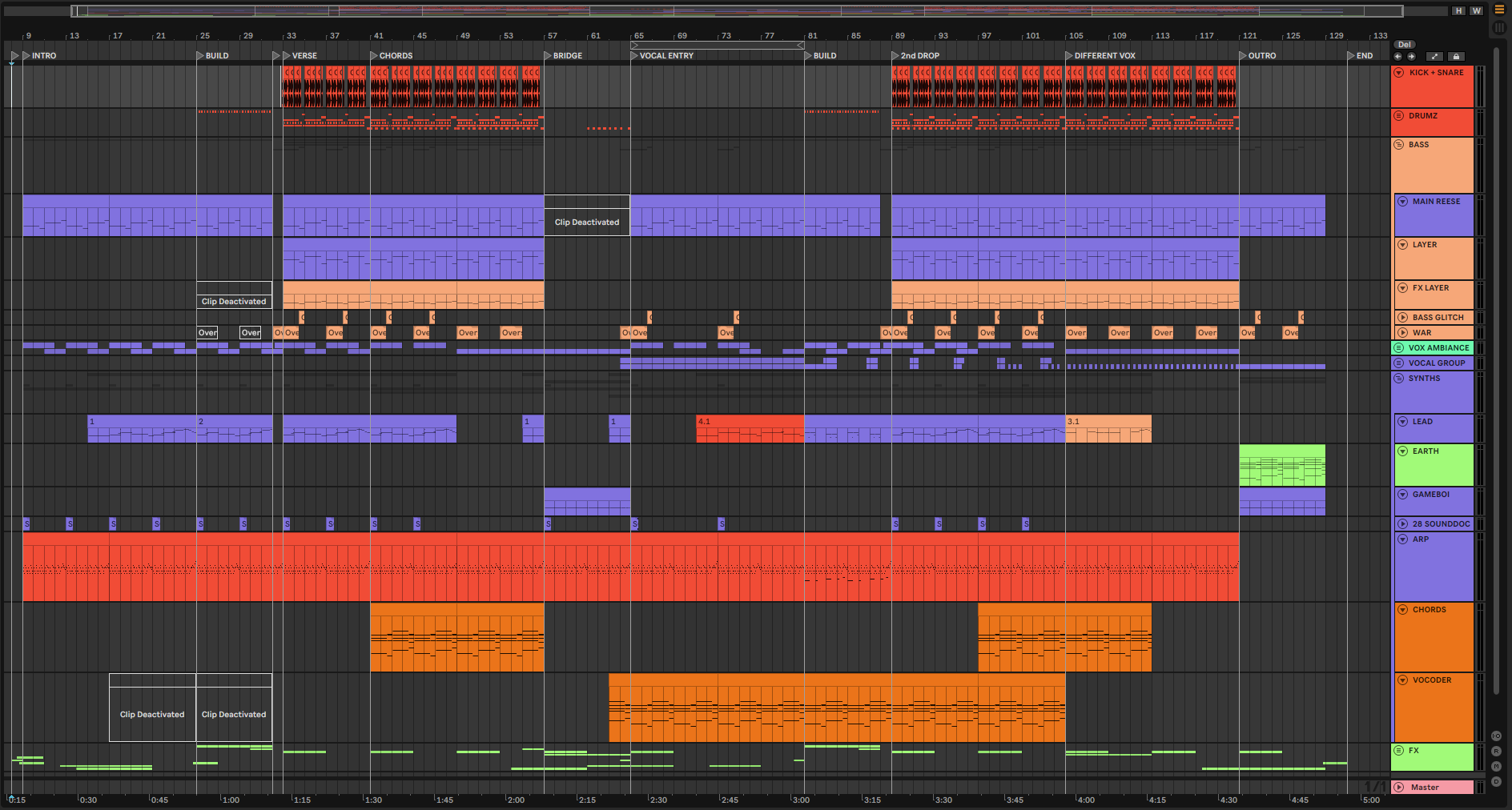This screenshot has width=1512, height=810.
Task: Toggle the W optimize width button
Action: click(x=1477, y=11)
